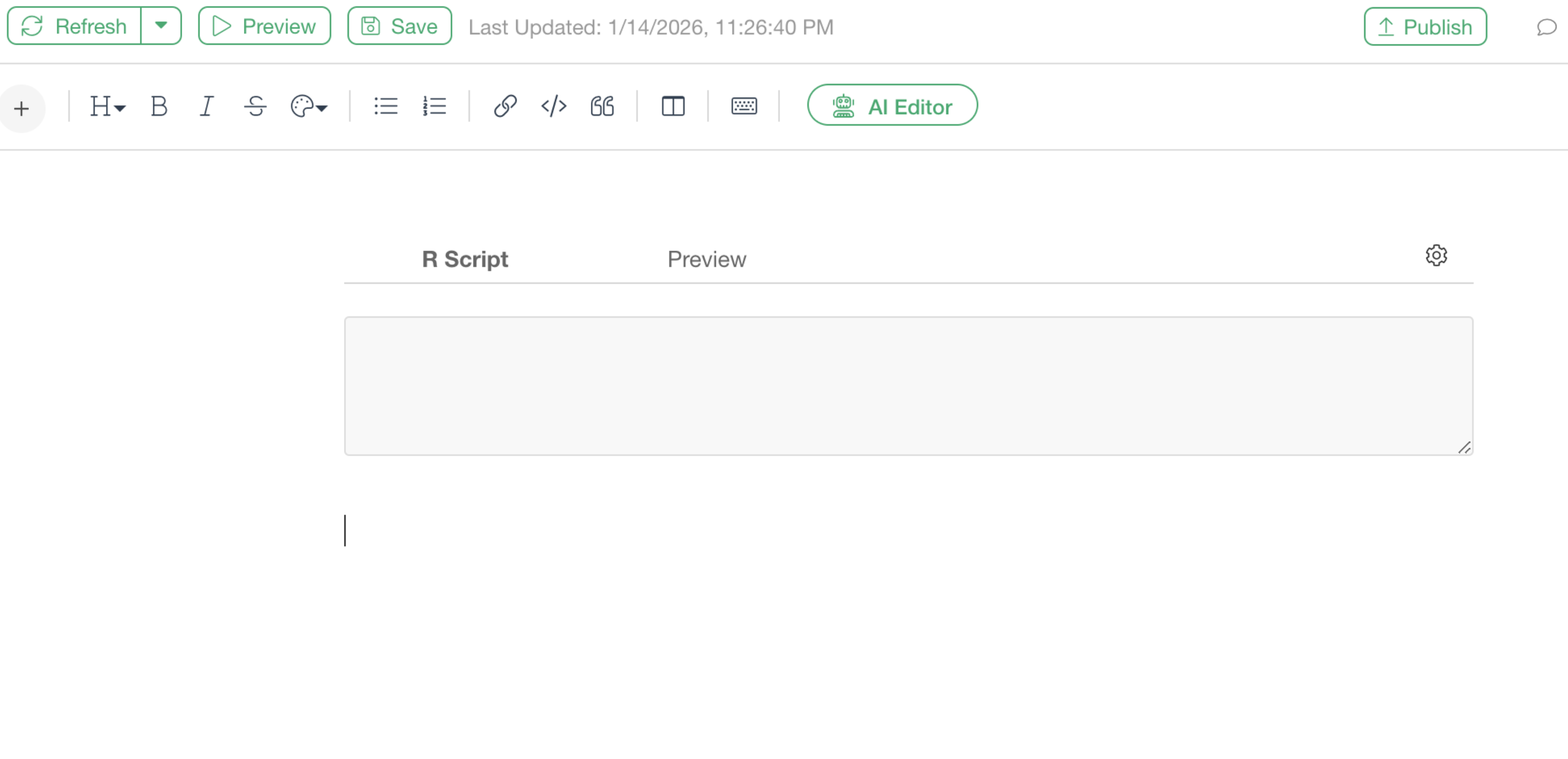Apply strikethrough formatting
The image size is (1568, 759).
click(x=255, y=107)
